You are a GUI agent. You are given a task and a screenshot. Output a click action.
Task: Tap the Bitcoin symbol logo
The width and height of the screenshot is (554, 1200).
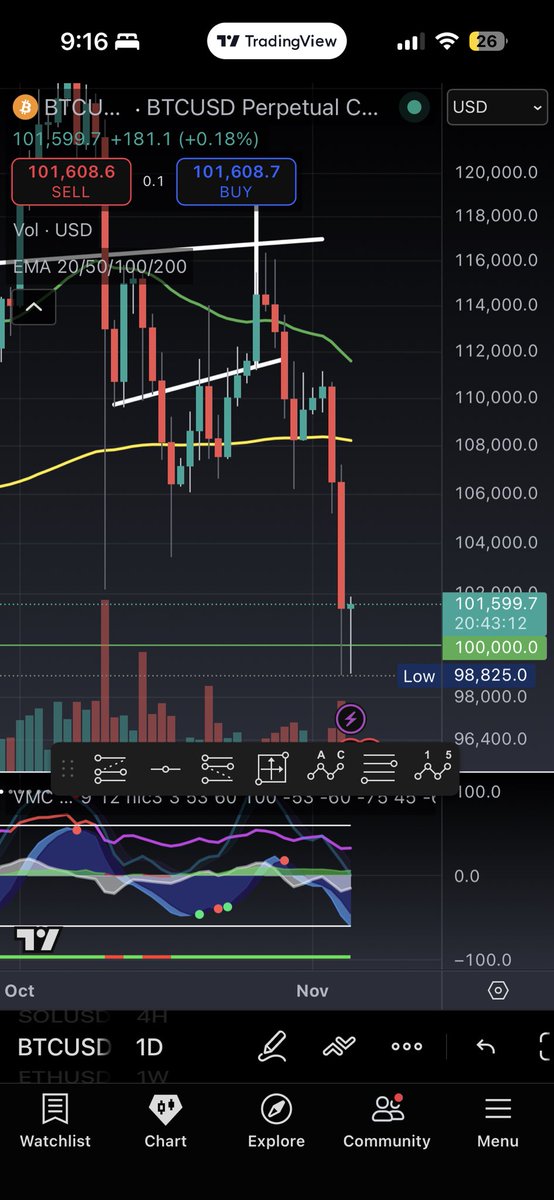click(x=24, y=107)
